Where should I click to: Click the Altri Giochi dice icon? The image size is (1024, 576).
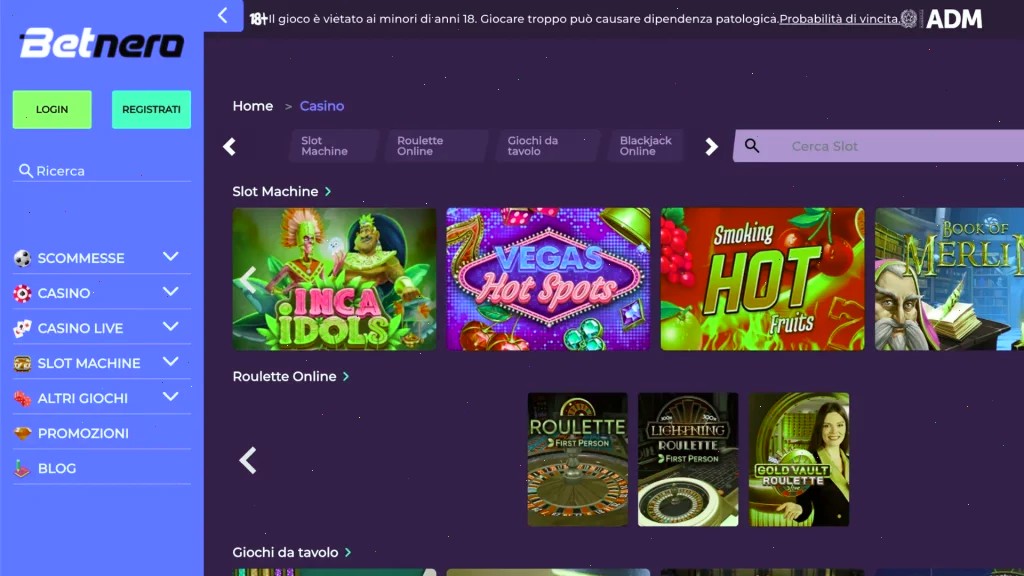(x=22, y=398)
